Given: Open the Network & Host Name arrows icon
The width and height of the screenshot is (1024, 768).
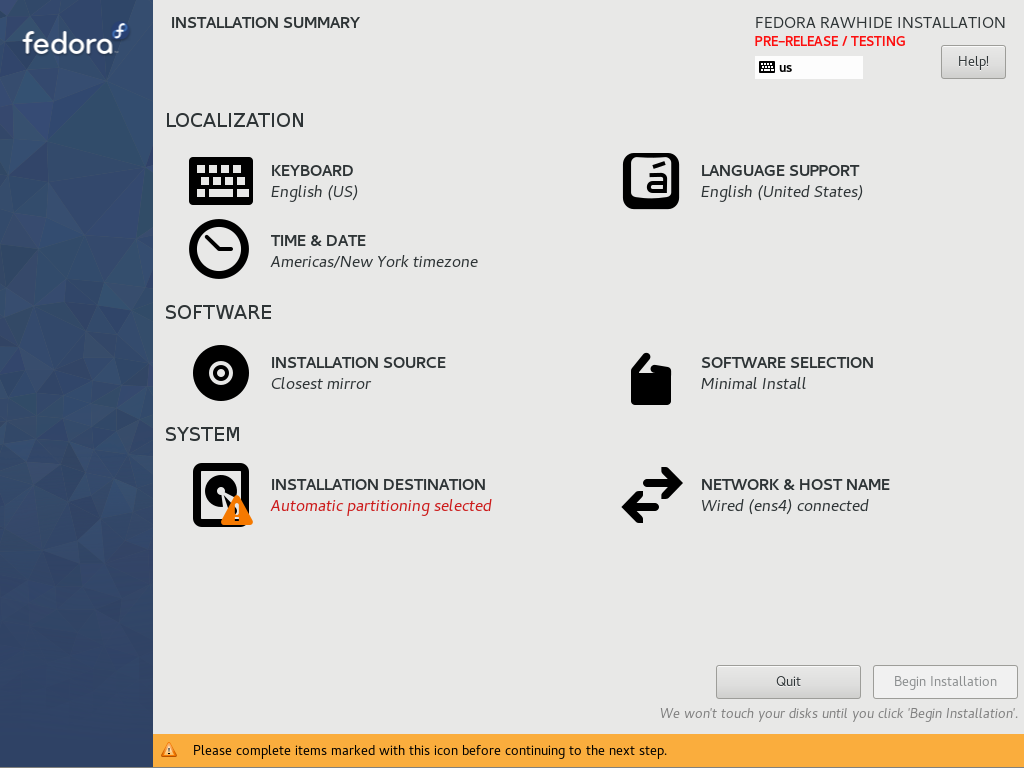Looking at the screenshot, I should pos(652,495).
